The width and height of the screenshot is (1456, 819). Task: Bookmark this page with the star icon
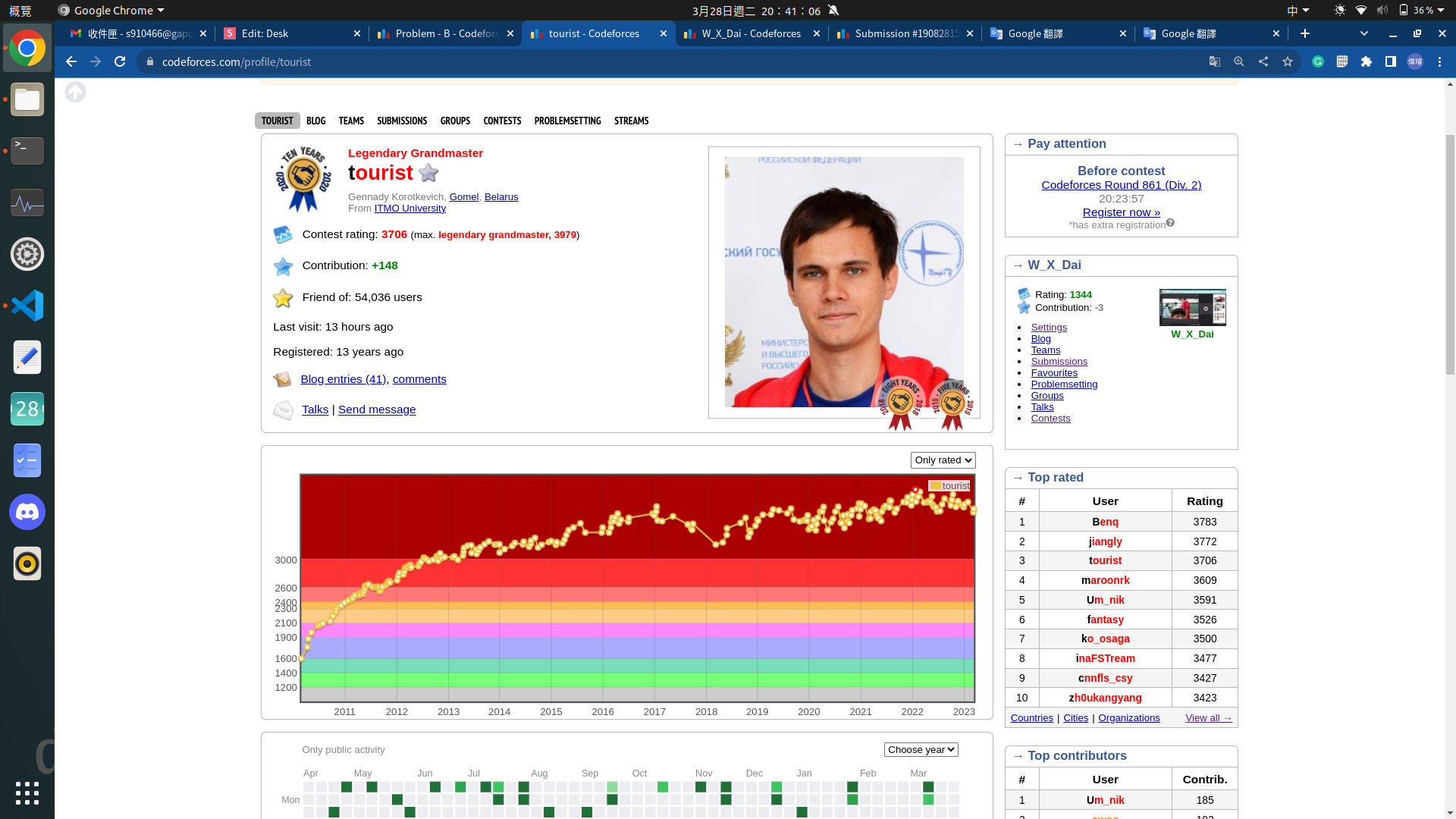[x=1288, y=62]
